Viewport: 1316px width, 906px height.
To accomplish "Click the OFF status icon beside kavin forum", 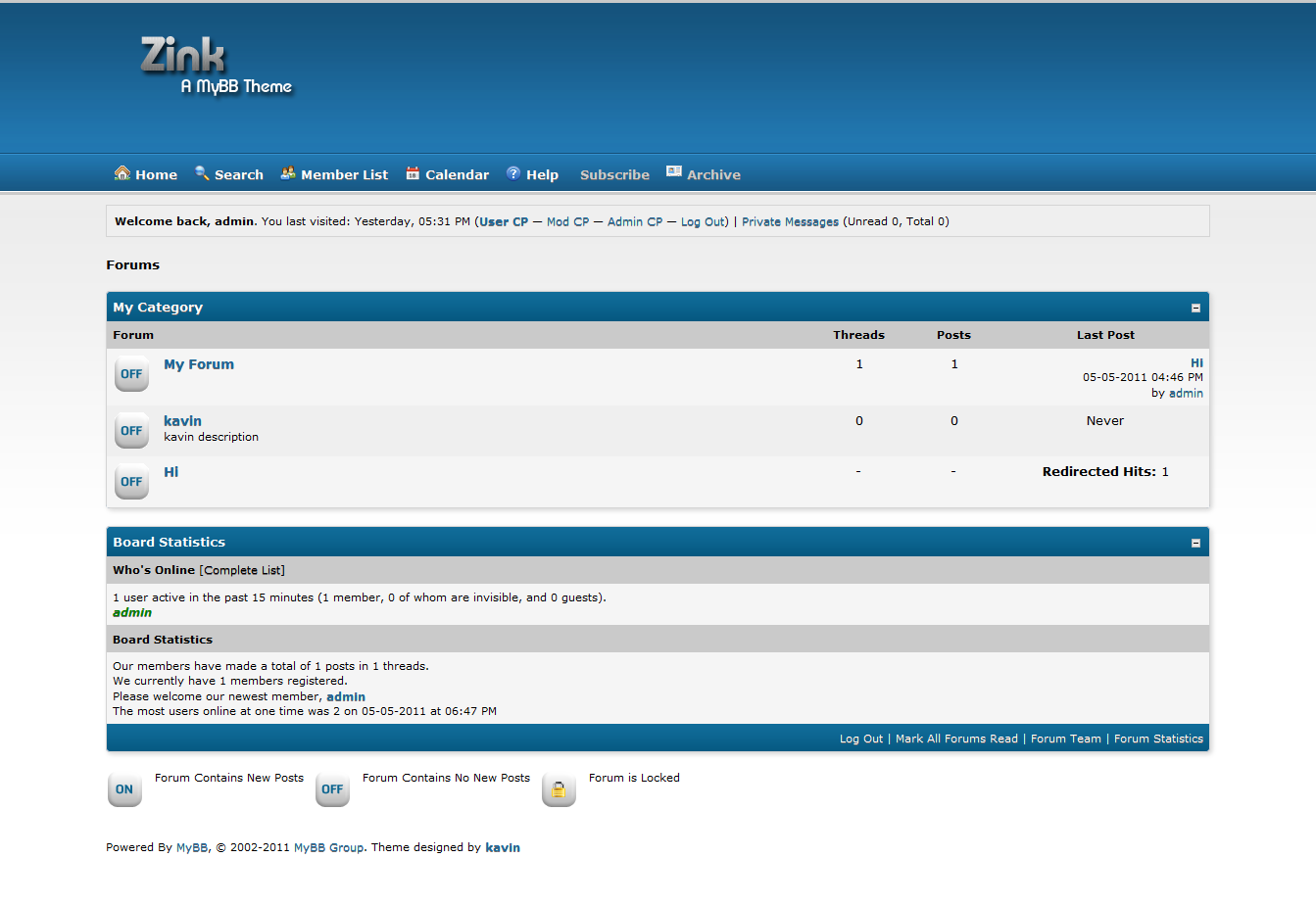I will 131,431.
